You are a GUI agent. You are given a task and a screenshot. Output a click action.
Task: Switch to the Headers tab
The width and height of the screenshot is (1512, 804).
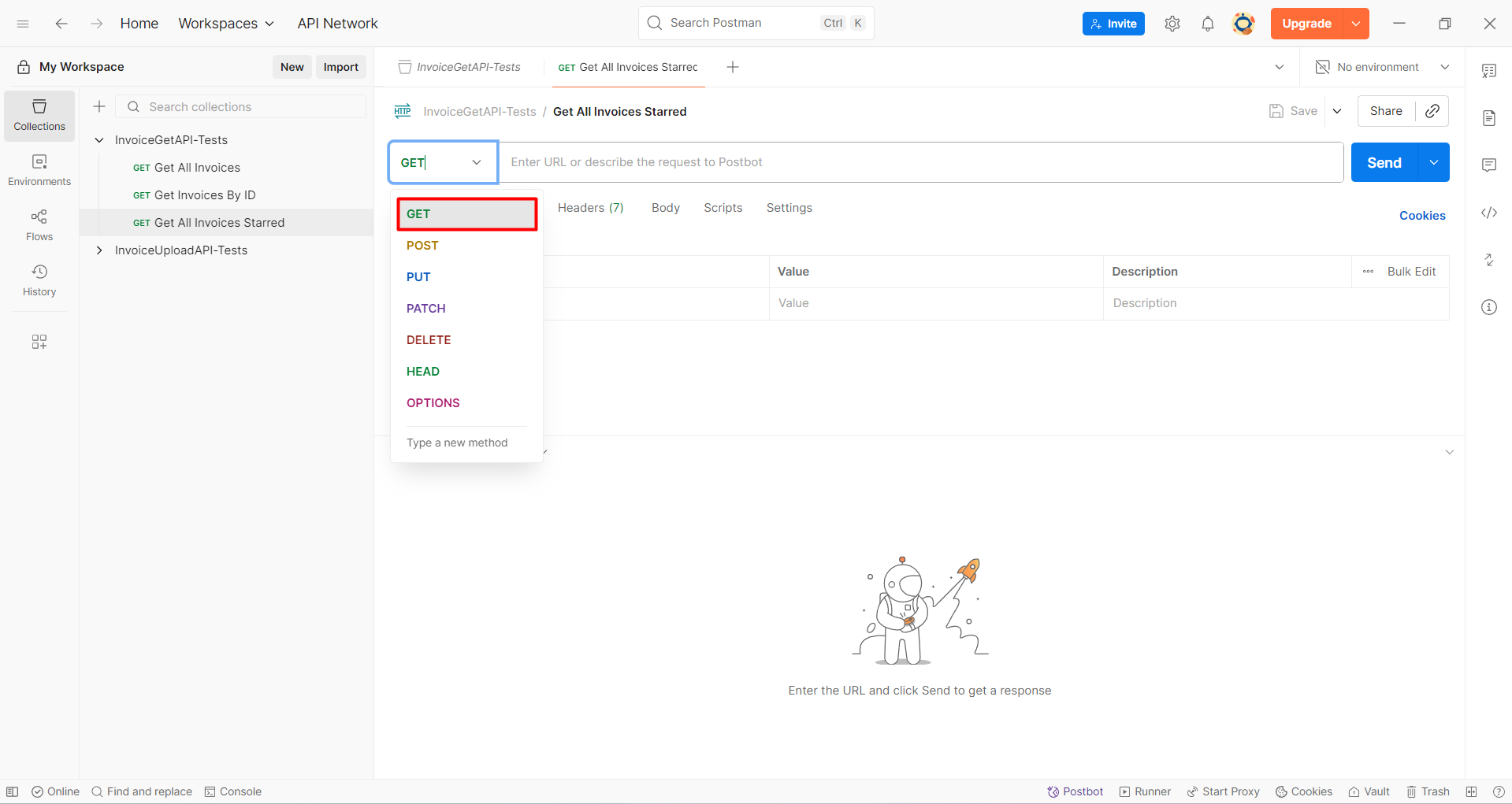[x=590, y=207]
